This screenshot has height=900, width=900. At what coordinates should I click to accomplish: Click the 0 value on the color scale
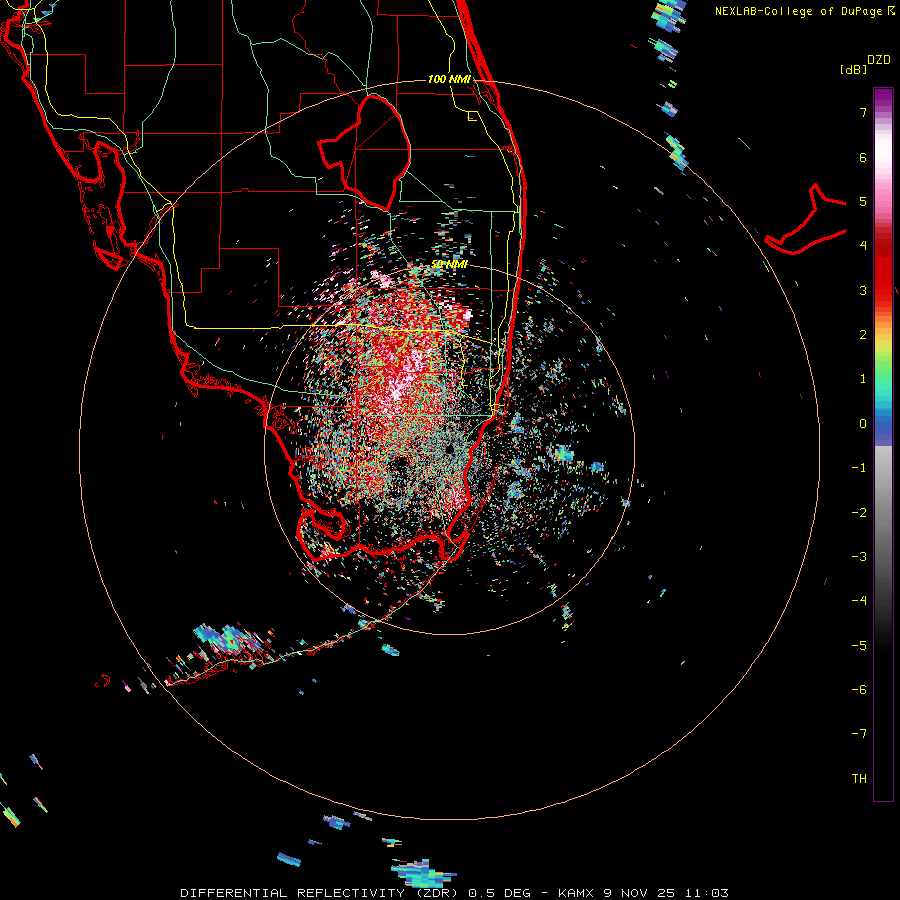tap(863, 424)
